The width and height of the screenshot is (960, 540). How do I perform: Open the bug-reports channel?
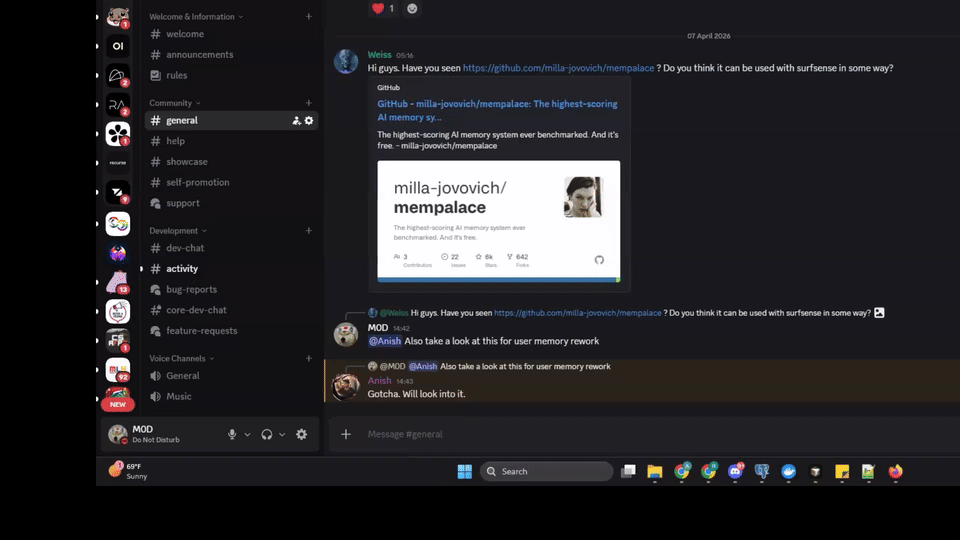pos(231,290)
